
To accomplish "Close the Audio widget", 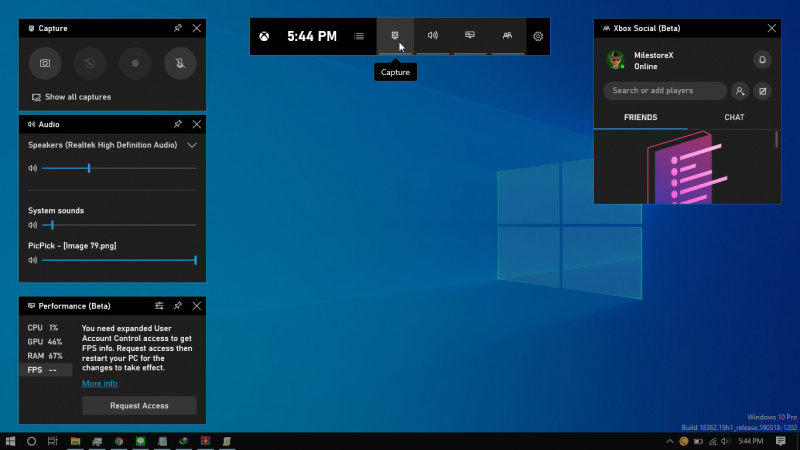I will click(x=196, y=124).
